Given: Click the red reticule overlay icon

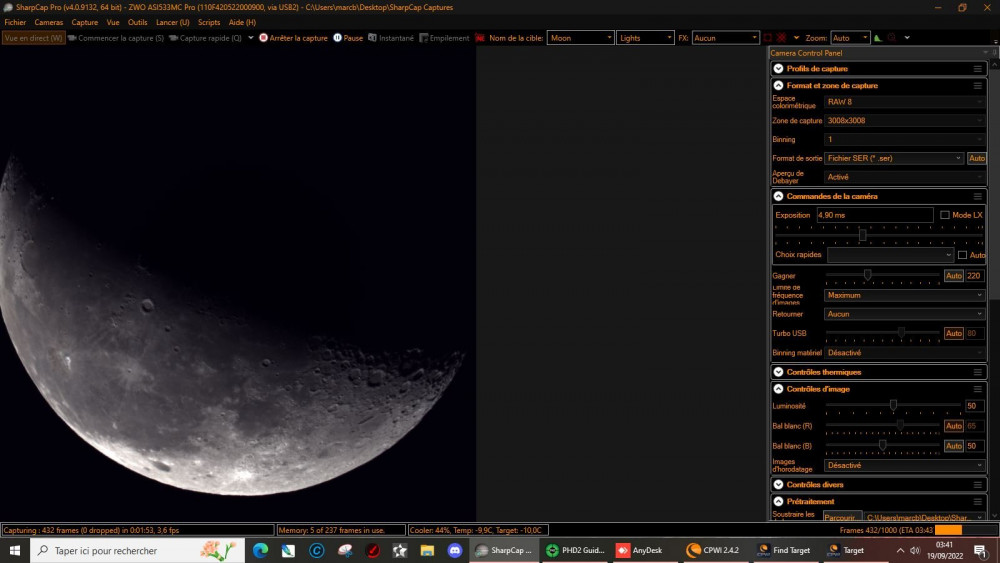Looking at the screenshot, I should [781, 38].
